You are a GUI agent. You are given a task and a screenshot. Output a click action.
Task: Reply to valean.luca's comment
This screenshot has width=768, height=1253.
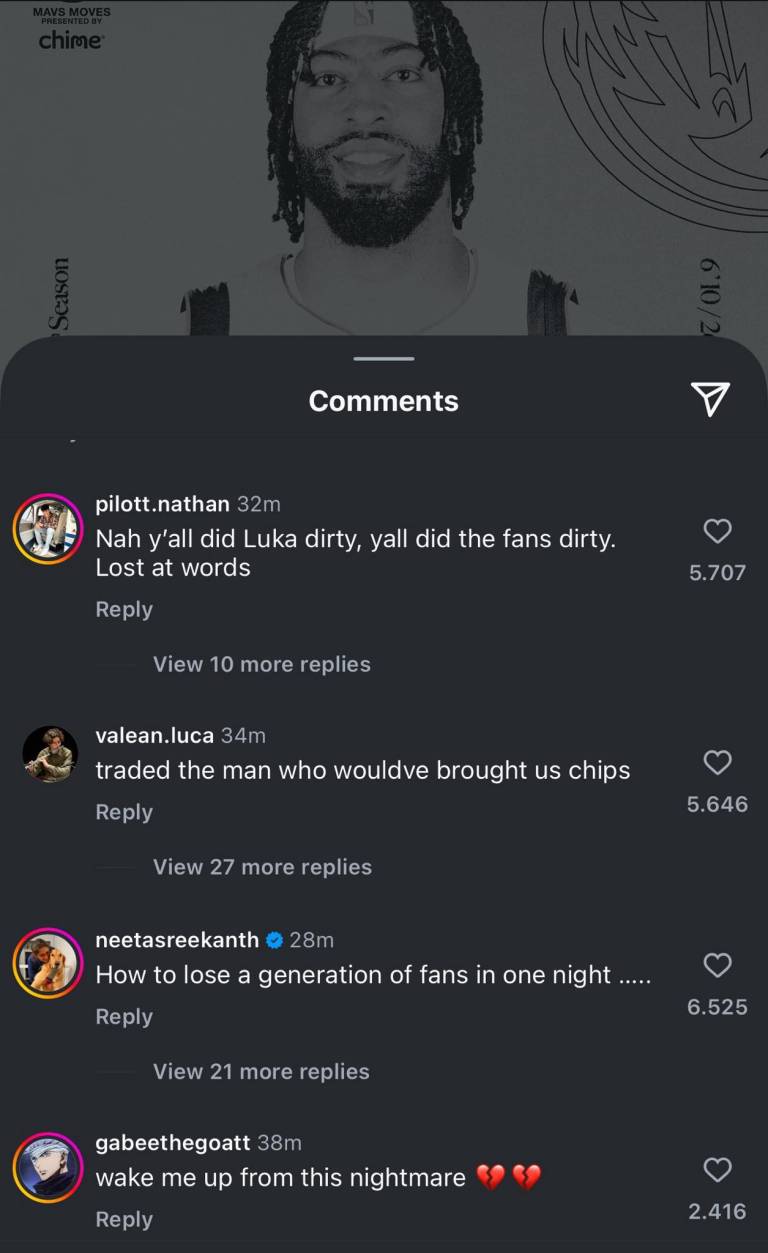tap(124, 812)
